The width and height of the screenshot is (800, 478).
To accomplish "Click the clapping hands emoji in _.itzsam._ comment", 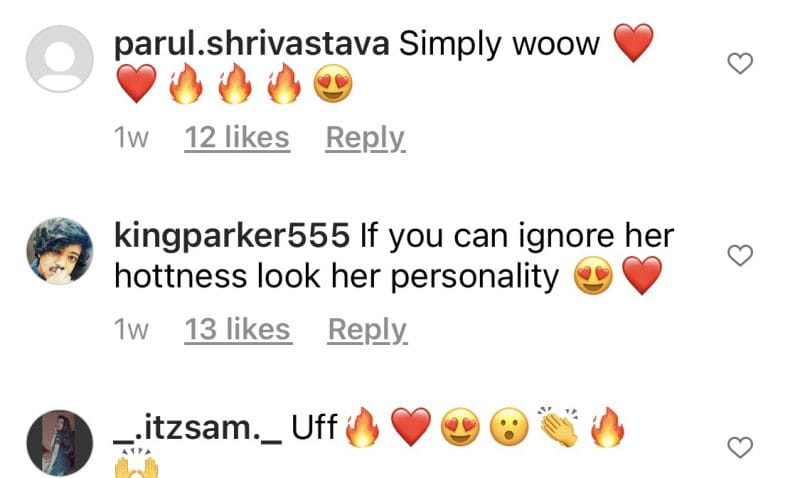I will point(559,426).
